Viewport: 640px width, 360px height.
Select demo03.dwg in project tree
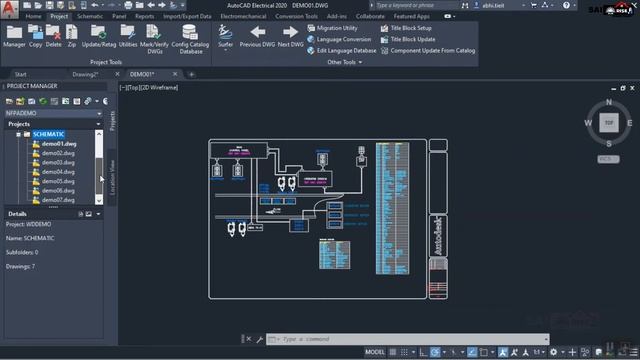coord(58,162)
